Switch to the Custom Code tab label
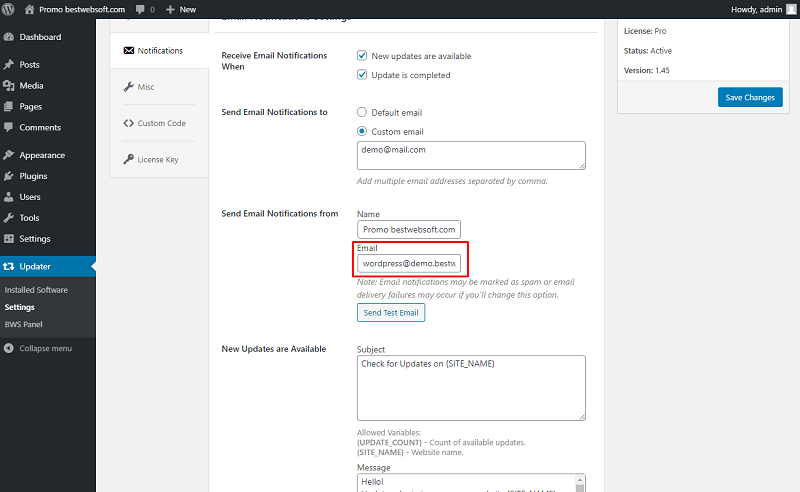800x492 pixels. (x=161, y=123)
